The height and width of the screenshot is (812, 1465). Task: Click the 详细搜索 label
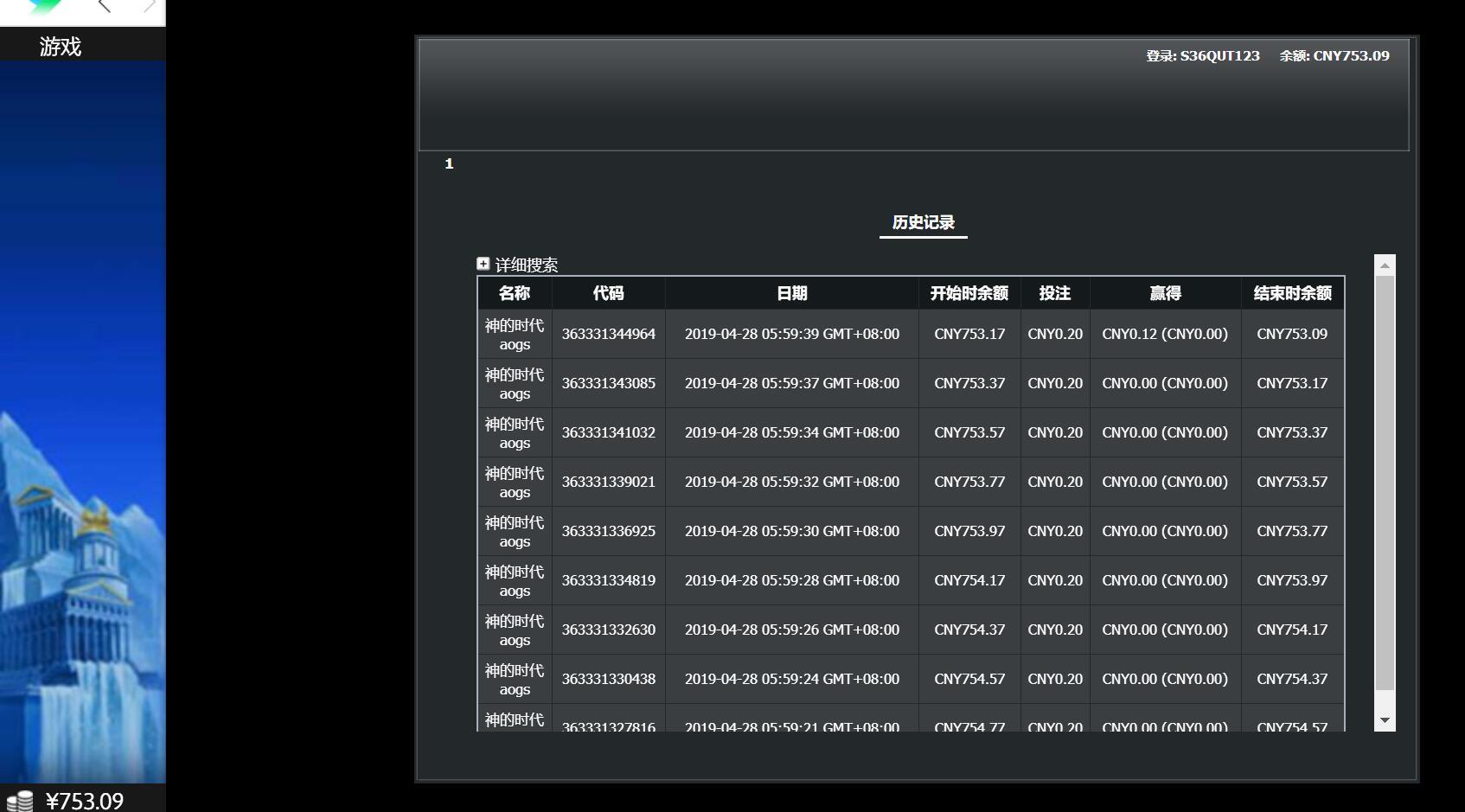[527, 265]
